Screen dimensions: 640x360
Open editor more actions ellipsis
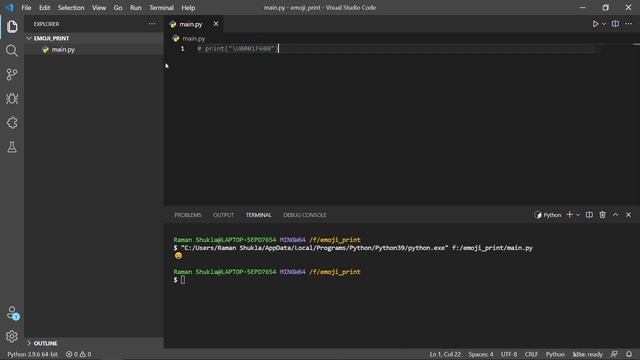(628, 24)
